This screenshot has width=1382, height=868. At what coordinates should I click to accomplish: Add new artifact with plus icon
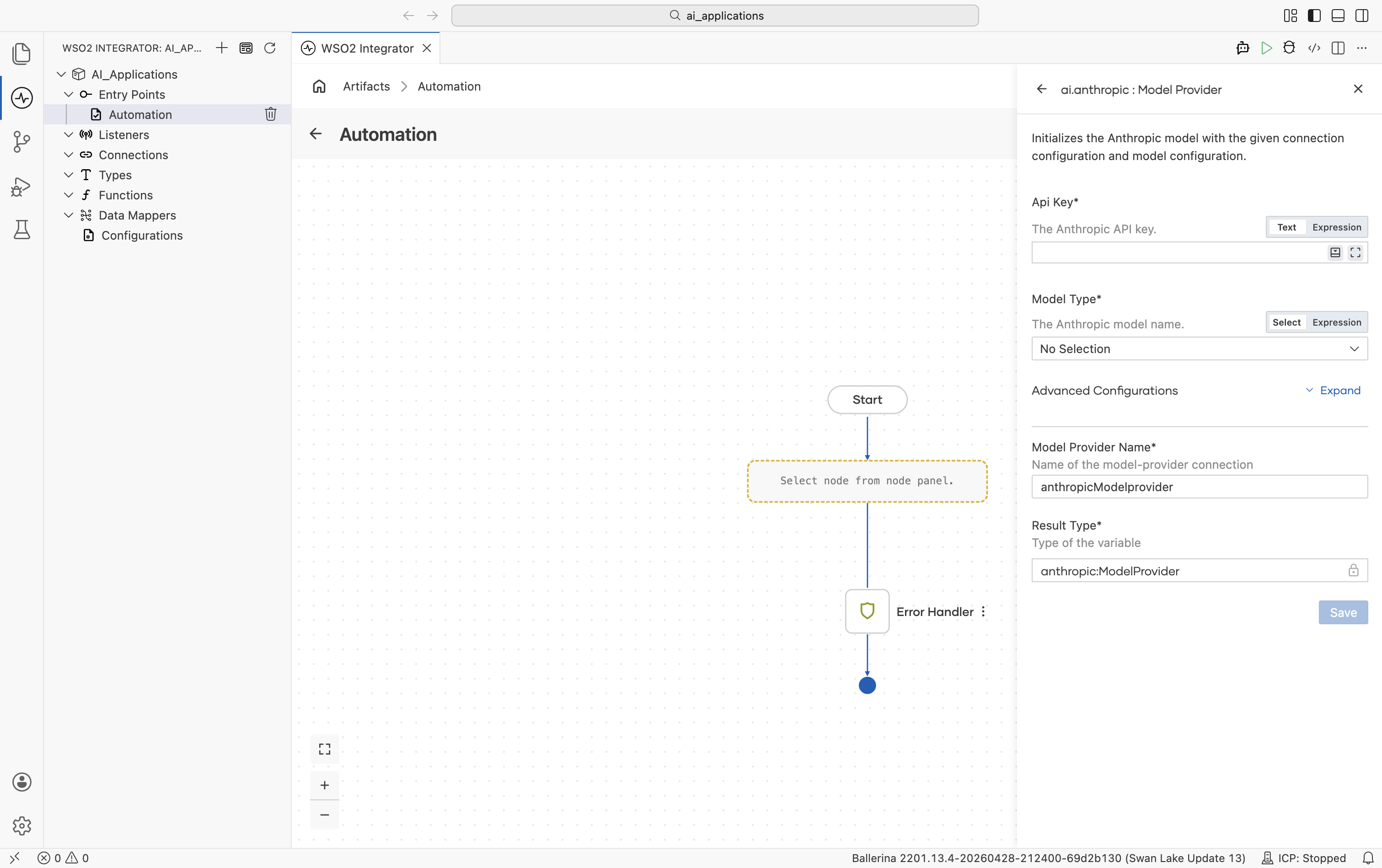point(221,48)
